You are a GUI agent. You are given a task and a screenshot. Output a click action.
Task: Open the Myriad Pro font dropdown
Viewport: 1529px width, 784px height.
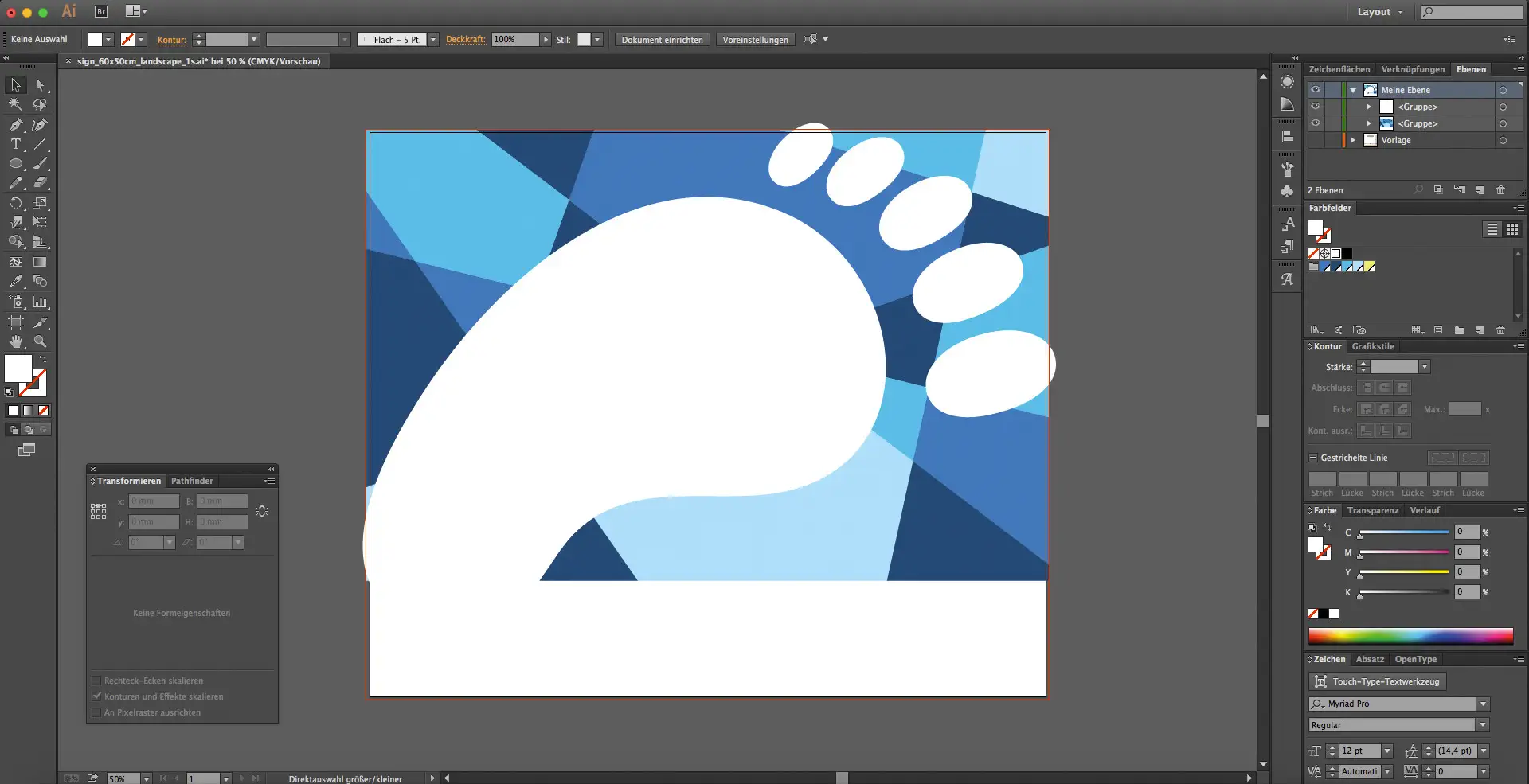(1483, 704)
